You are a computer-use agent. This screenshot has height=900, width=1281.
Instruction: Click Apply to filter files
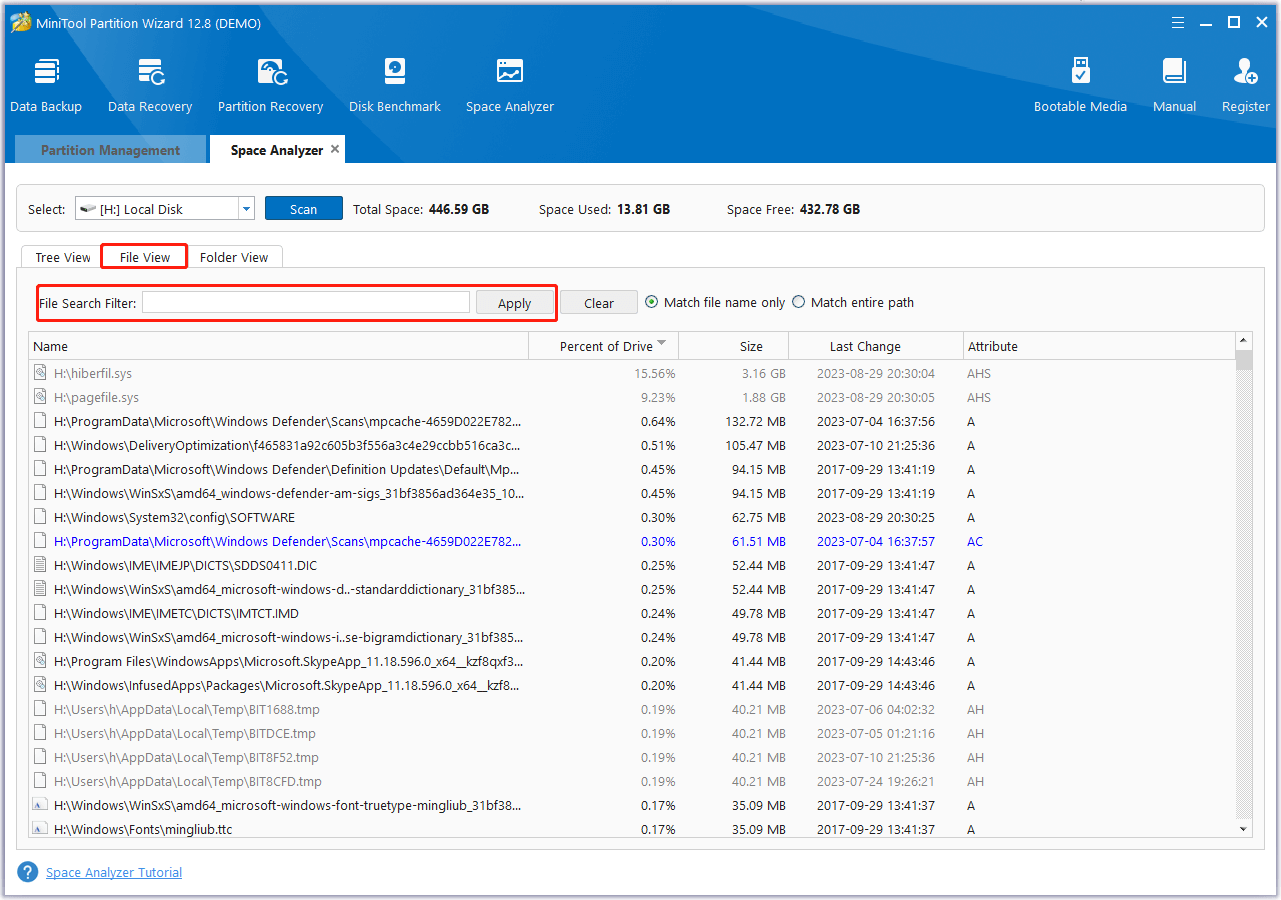pyautogui.click(x=514, y=303)
